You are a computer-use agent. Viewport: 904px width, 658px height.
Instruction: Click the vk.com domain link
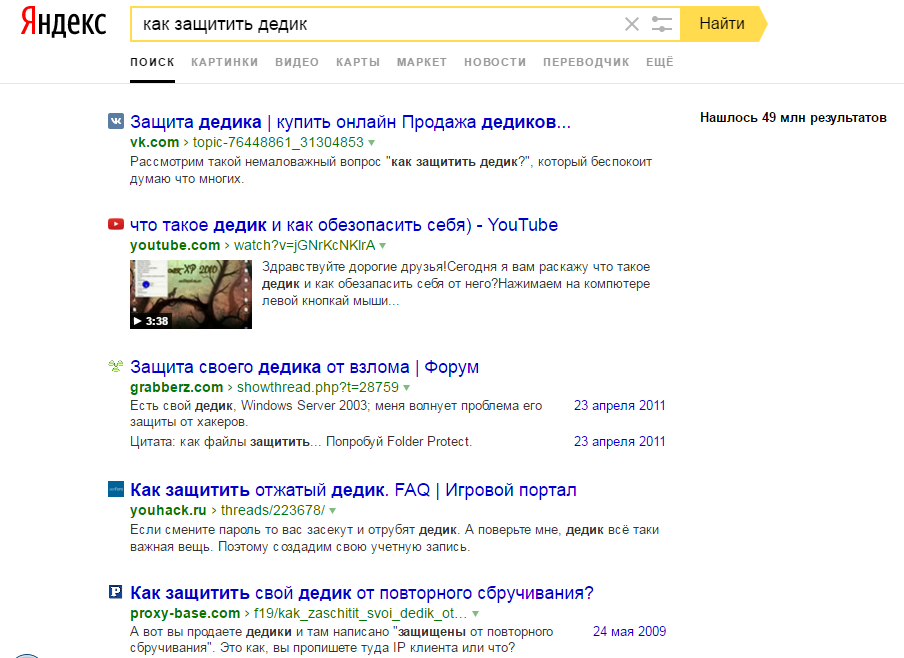[x=155, y=142]
